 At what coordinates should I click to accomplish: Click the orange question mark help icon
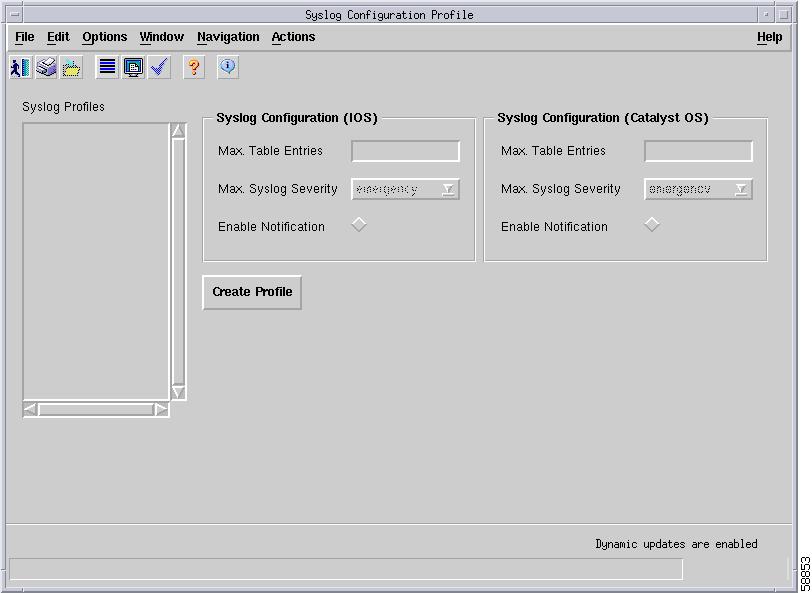coord(194,67)
